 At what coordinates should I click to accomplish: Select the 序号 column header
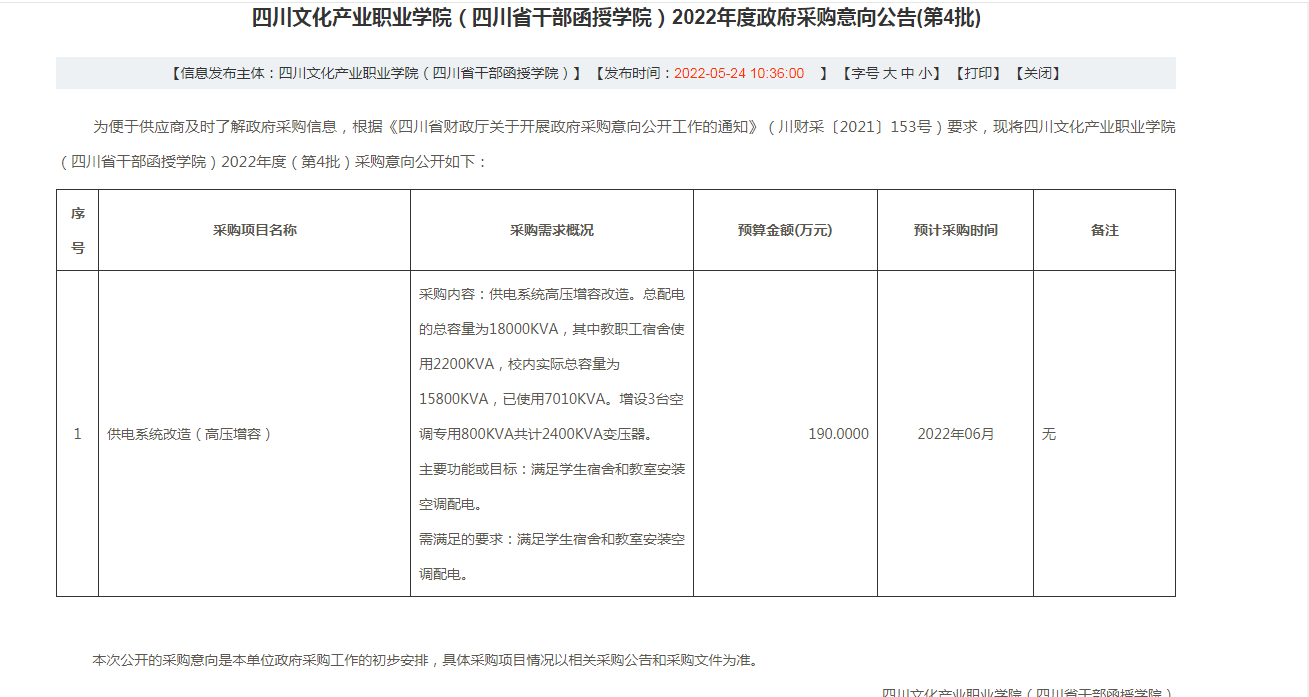point(78,230)
